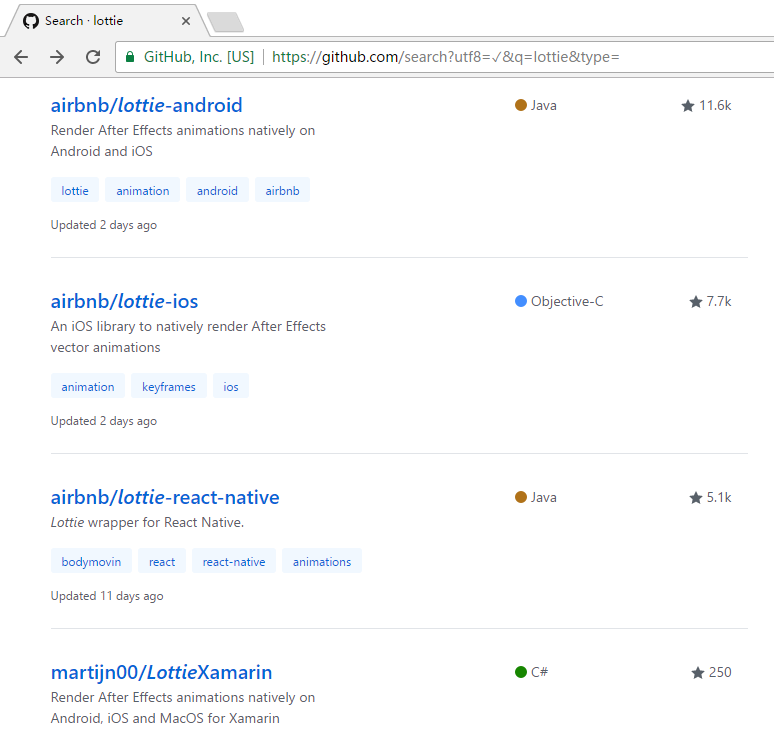Close the Search · lottie tab
Screen dimensions: 774x743
coord(186,21)
